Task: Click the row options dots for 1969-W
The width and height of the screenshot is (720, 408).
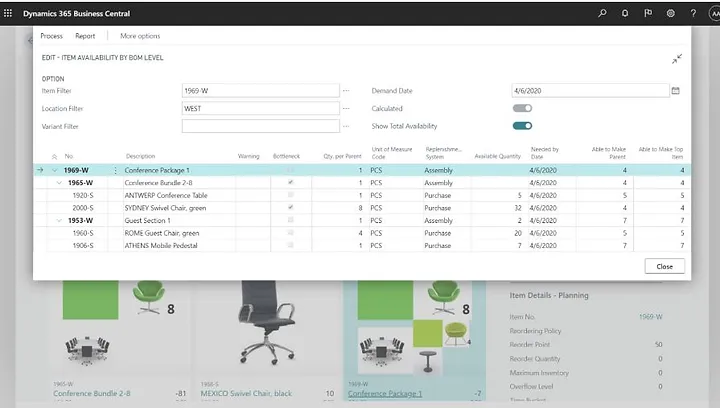Action: [x=115, y=171]
